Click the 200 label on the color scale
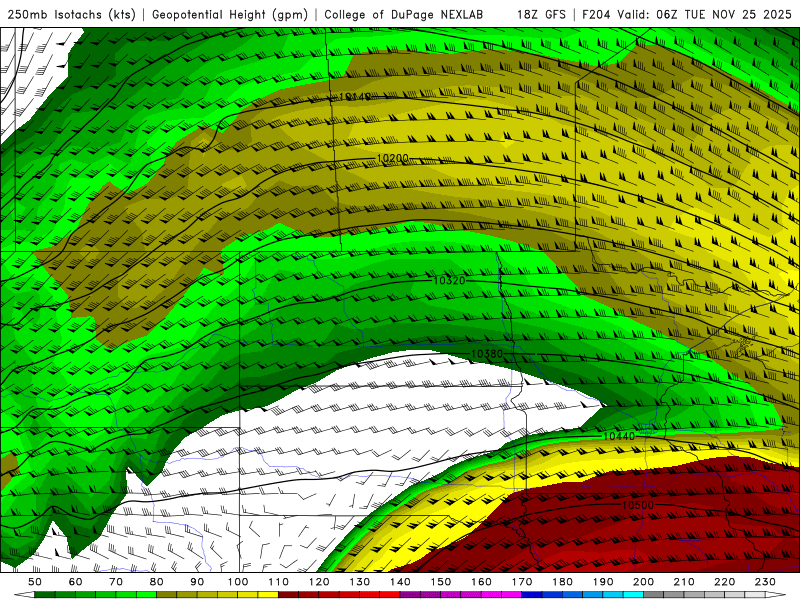Screen dimensions: 800x600 [x=643, y=582]
